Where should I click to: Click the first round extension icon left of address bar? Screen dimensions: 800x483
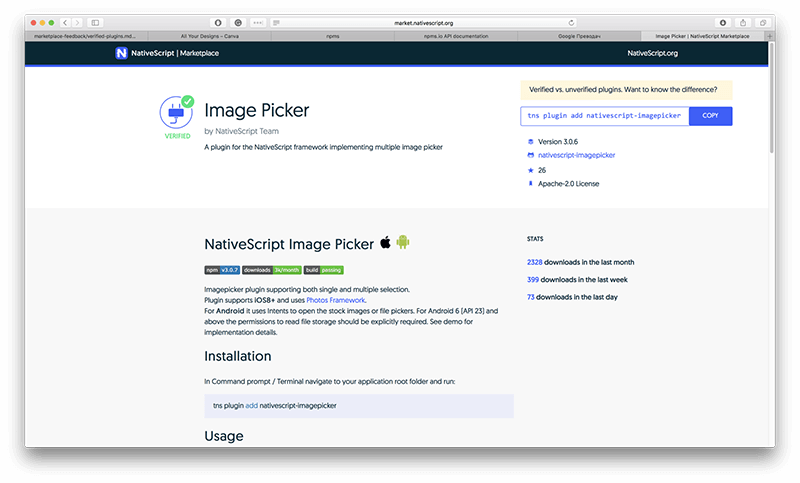point(218,22)
